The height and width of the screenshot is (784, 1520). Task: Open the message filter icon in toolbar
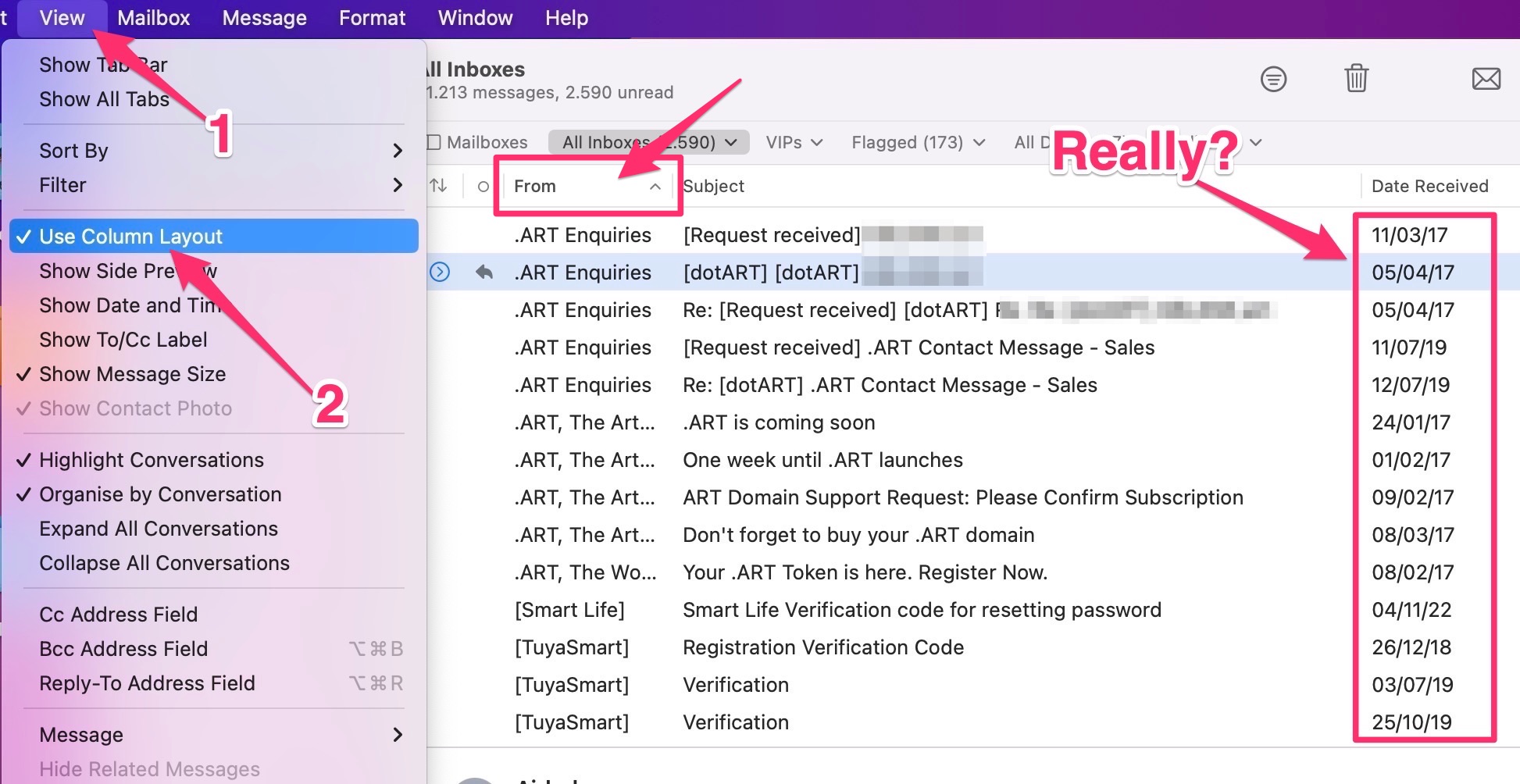click(x=1273, y=79)
